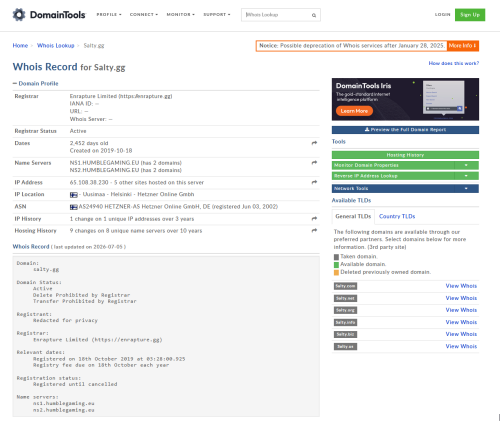Click More Info on the notice
Screen dimensions: 500x432
[463, 46]
